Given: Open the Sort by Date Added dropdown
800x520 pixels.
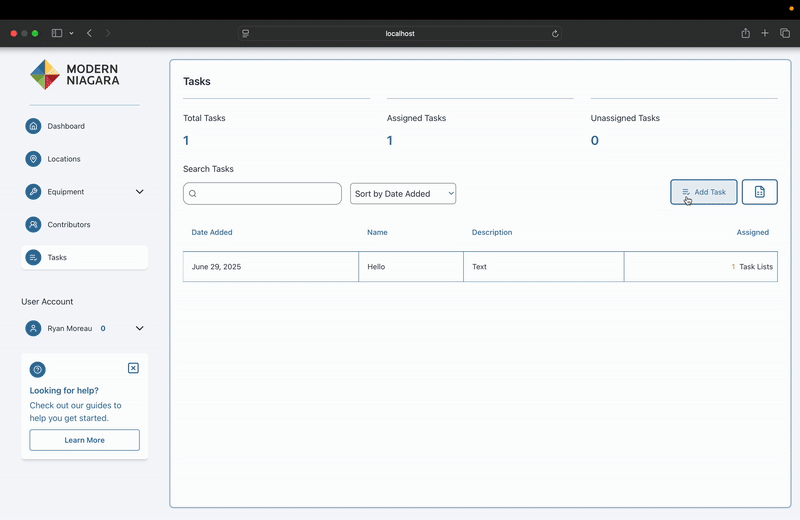Looking at the screenshot, I should [403, 193].
